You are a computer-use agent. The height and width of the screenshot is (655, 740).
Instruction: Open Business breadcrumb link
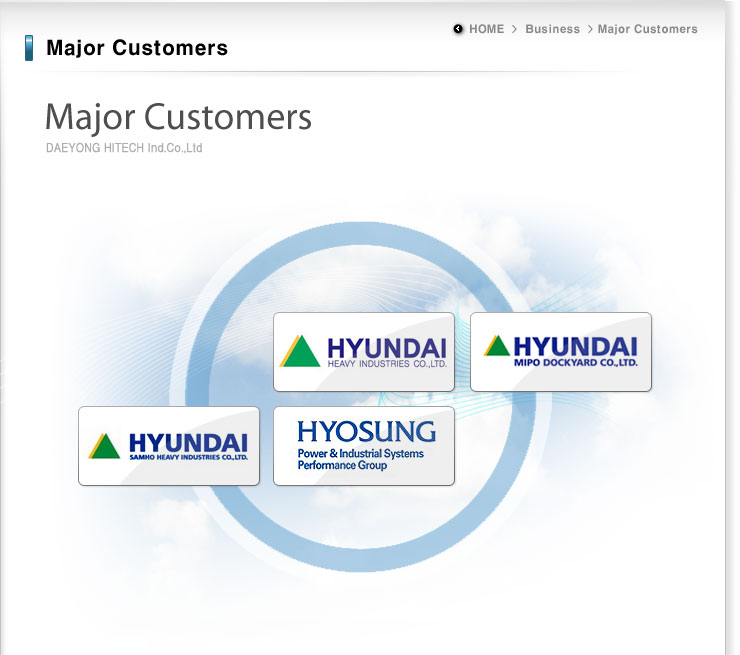click(552, 29)
